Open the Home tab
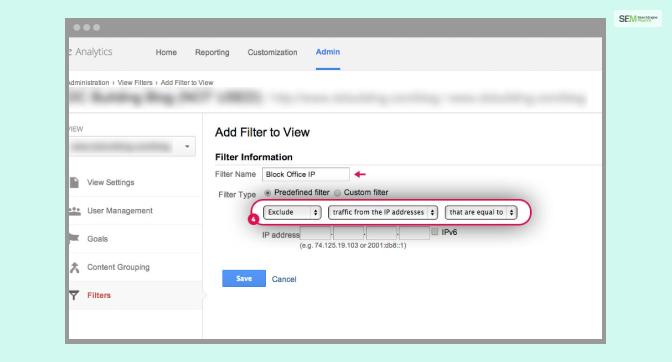Viewport: 672px width, 362px height. click(166, 52)
